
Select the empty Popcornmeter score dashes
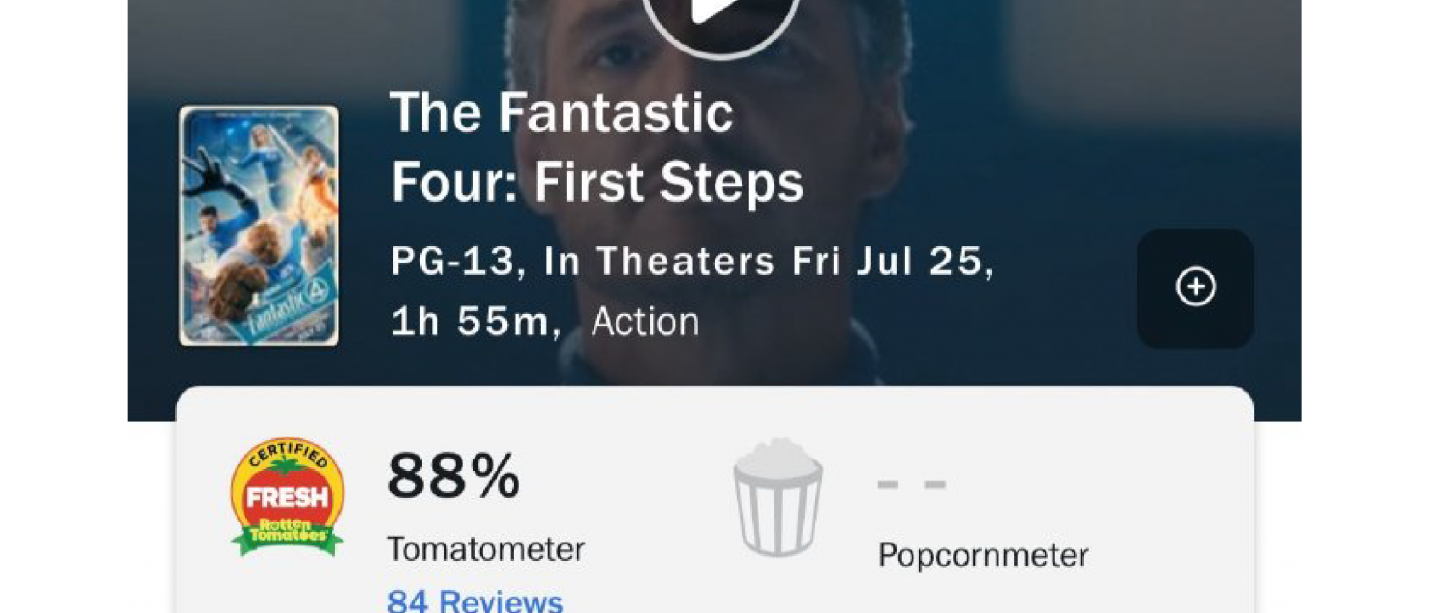point(911,485)
